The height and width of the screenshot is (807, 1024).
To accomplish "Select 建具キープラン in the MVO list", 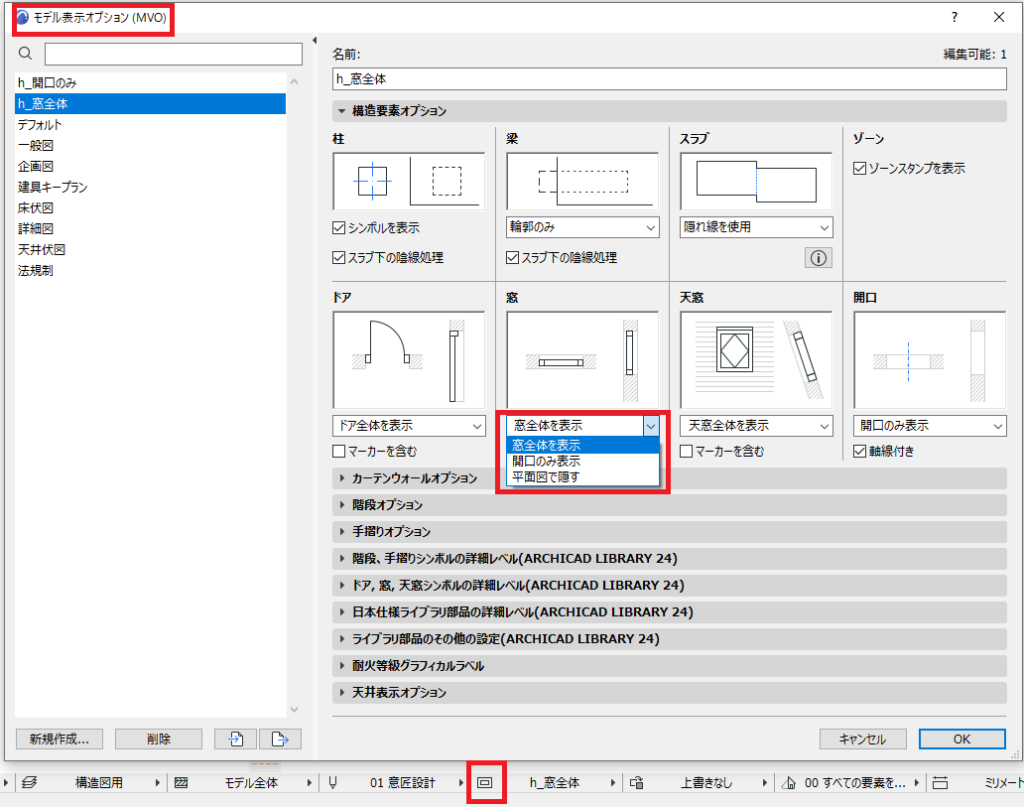I will [x=150, y=187].
